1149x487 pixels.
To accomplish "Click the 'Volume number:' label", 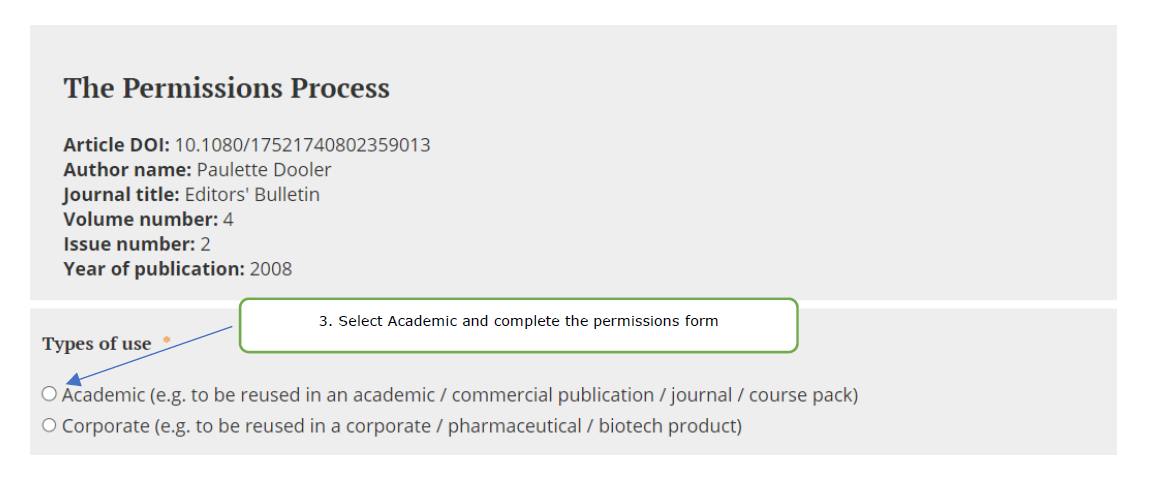I will point(141,220).
